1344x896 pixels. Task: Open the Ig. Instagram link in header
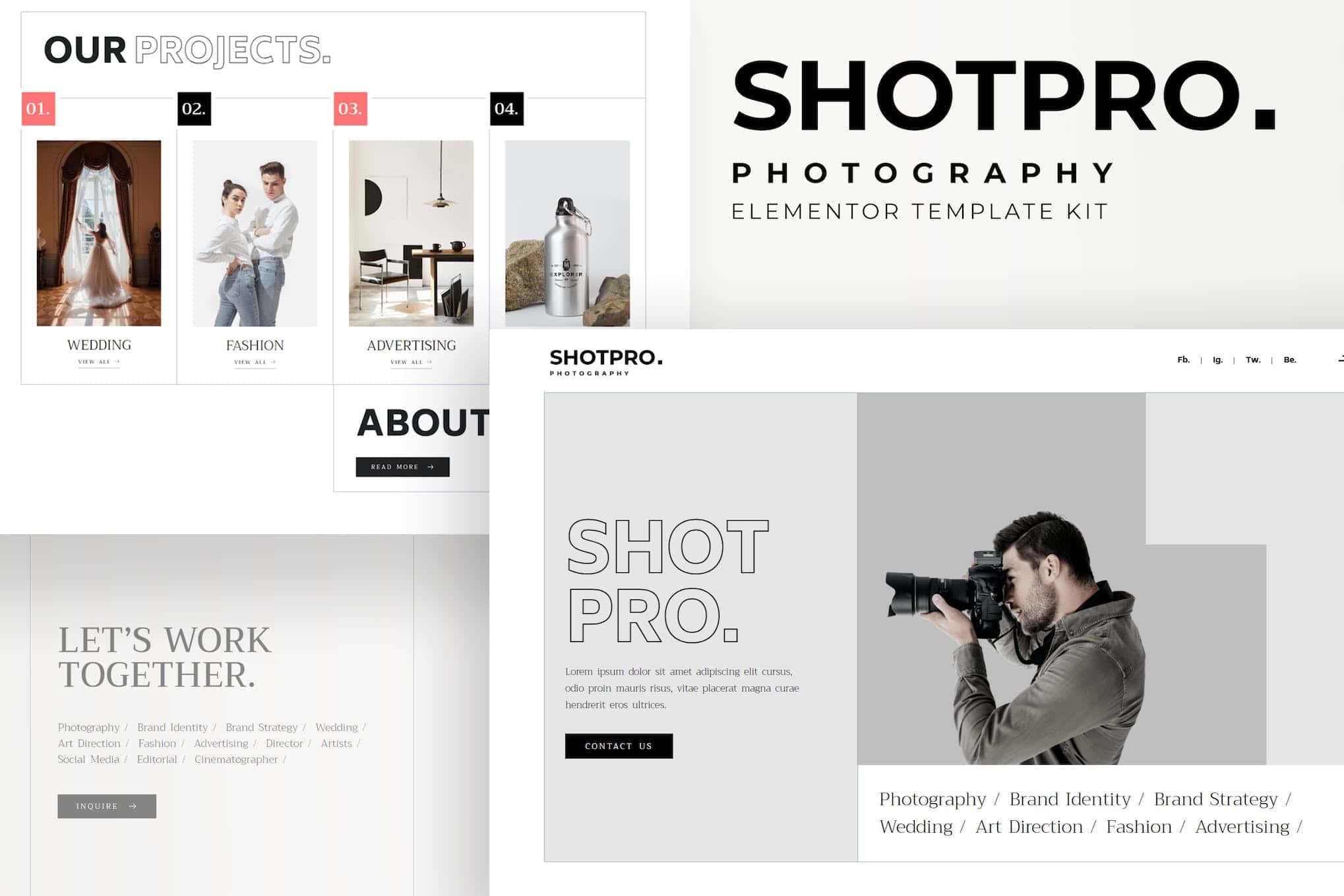click(x=1217, y=360)
